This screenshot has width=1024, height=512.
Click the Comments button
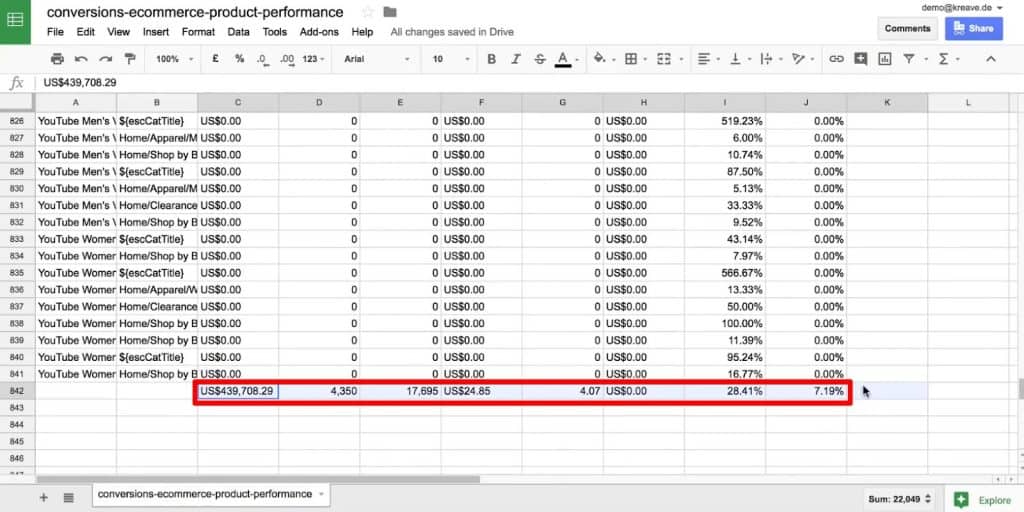coord(907,29)
